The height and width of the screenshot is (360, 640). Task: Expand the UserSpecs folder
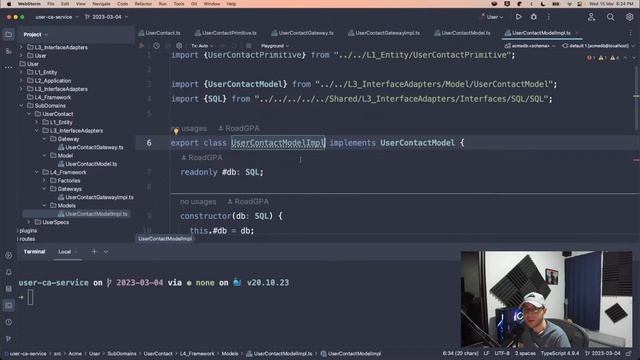29,222
